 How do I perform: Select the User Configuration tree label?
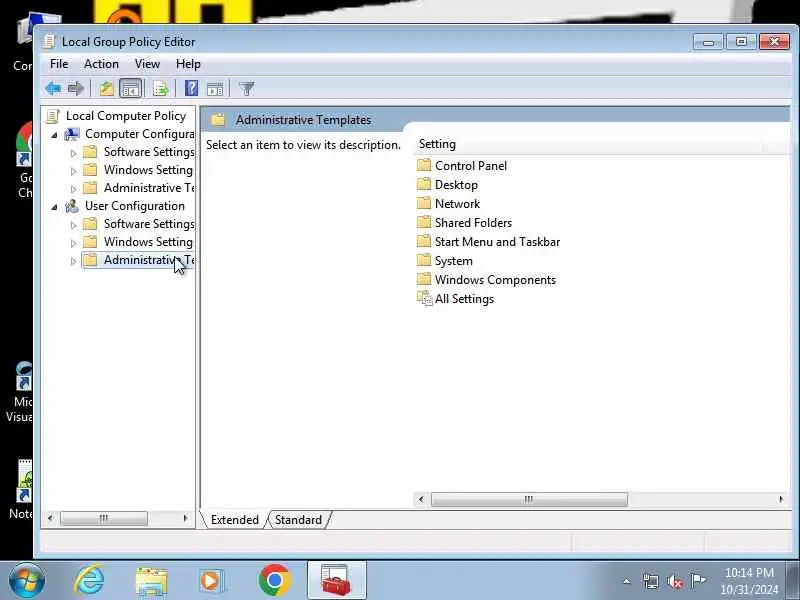pos(135,206)
